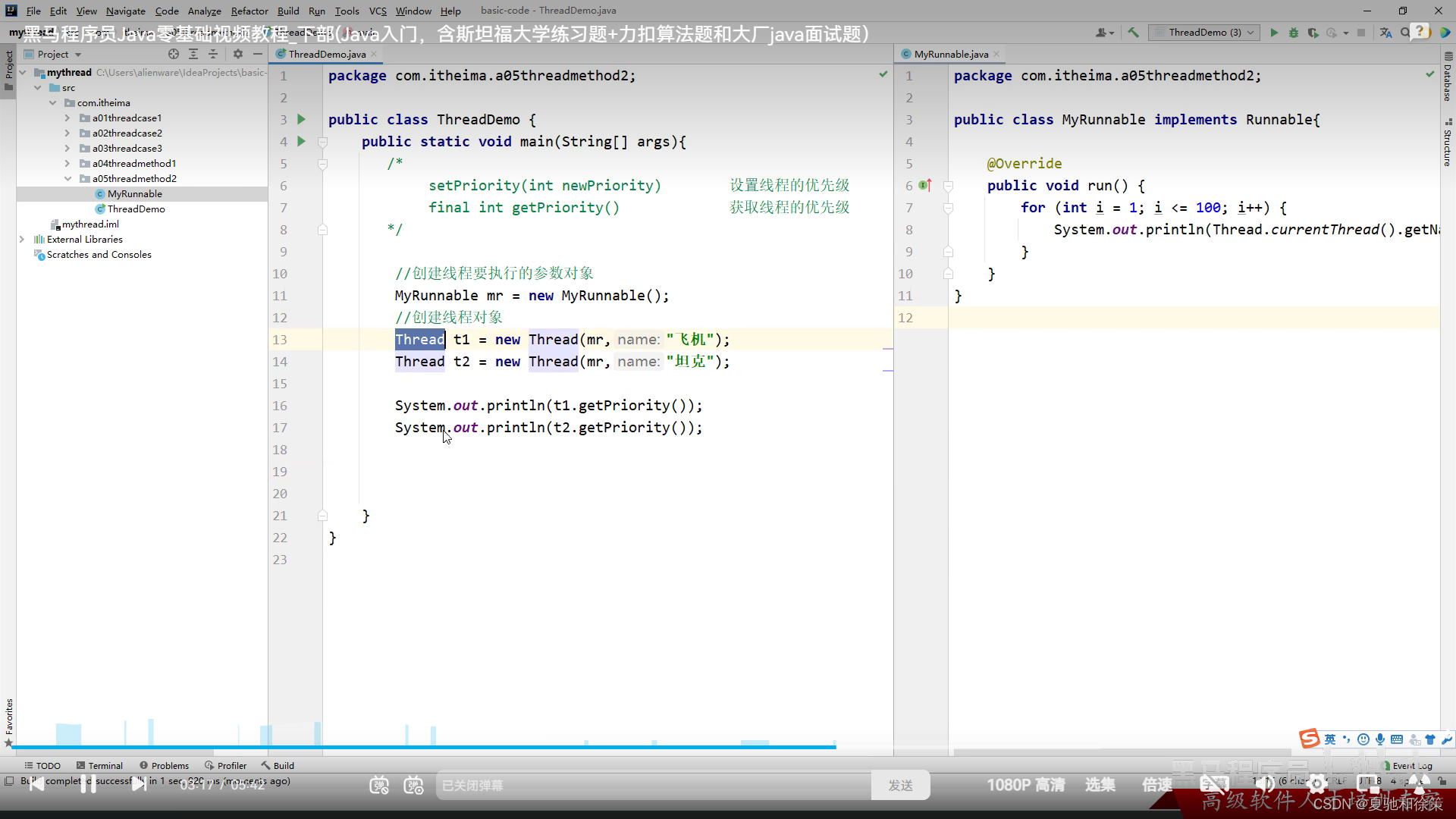Image resolution: width=1456 pixels, height=819 pixels.
Task: Toggle danmaku display icon in video bar
Action: tap(379, 786)
